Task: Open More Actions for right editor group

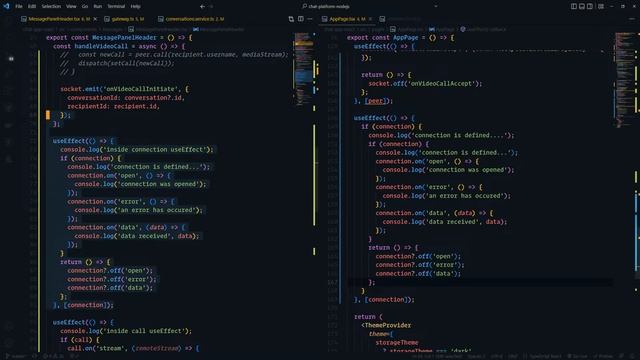Action: coord(632,19)
